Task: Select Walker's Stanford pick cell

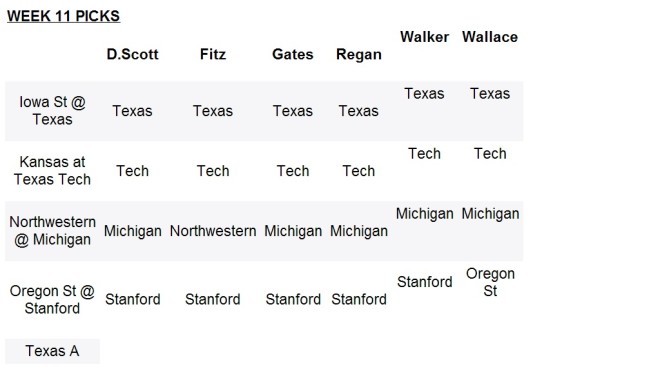Action: point(424,282)
